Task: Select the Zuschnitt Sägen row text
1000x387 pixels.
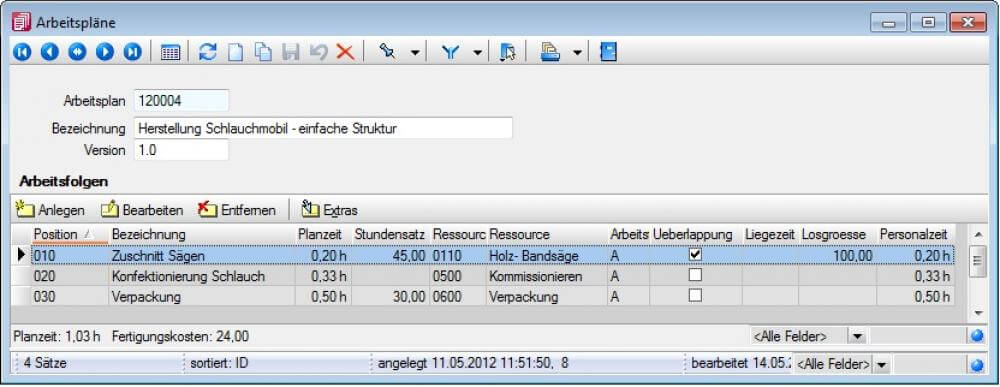Action: [x=158, y=256]
